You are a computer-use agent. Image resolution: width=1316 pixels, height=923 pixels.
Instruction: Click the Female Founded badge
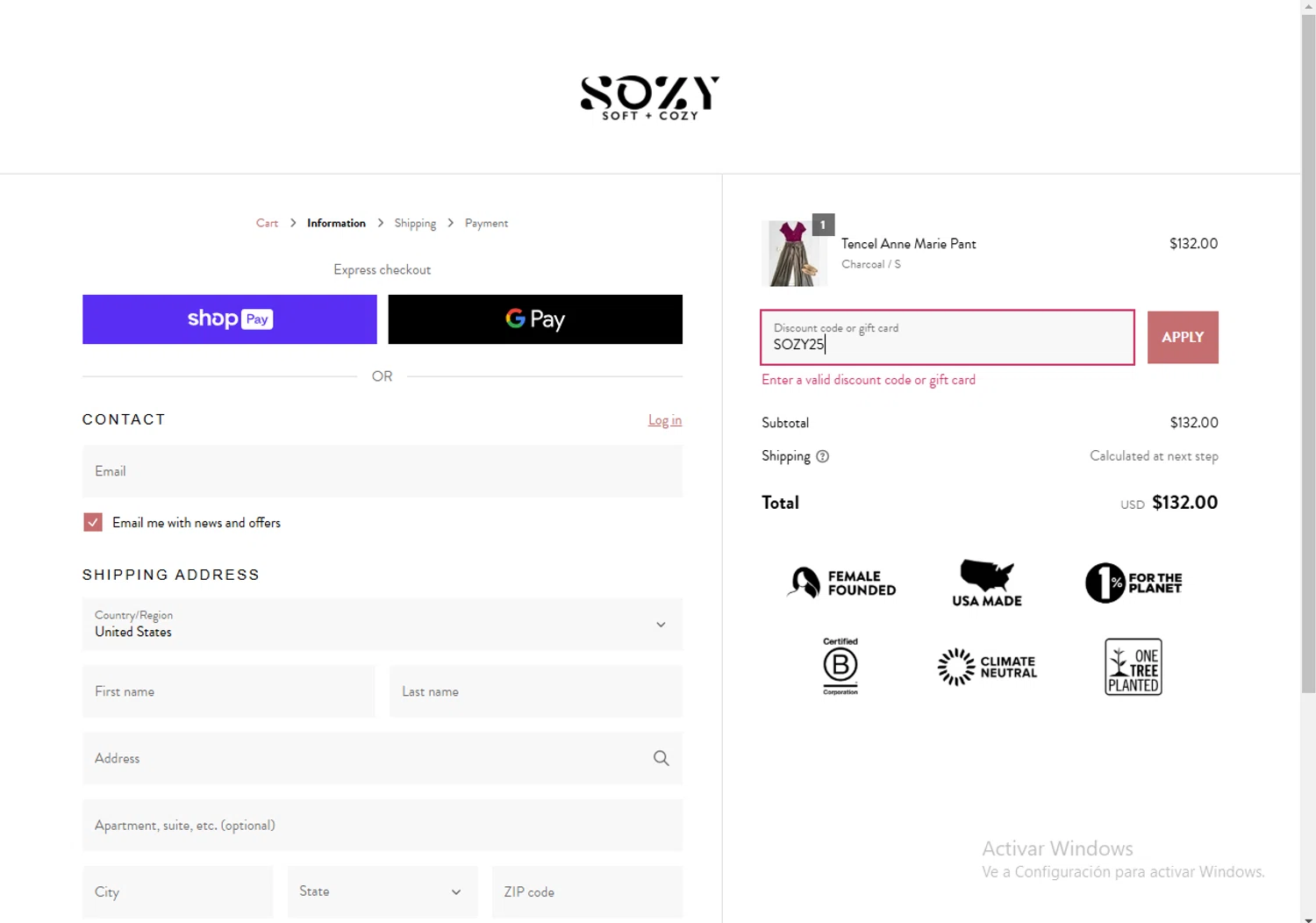click(x=841, y=583)
